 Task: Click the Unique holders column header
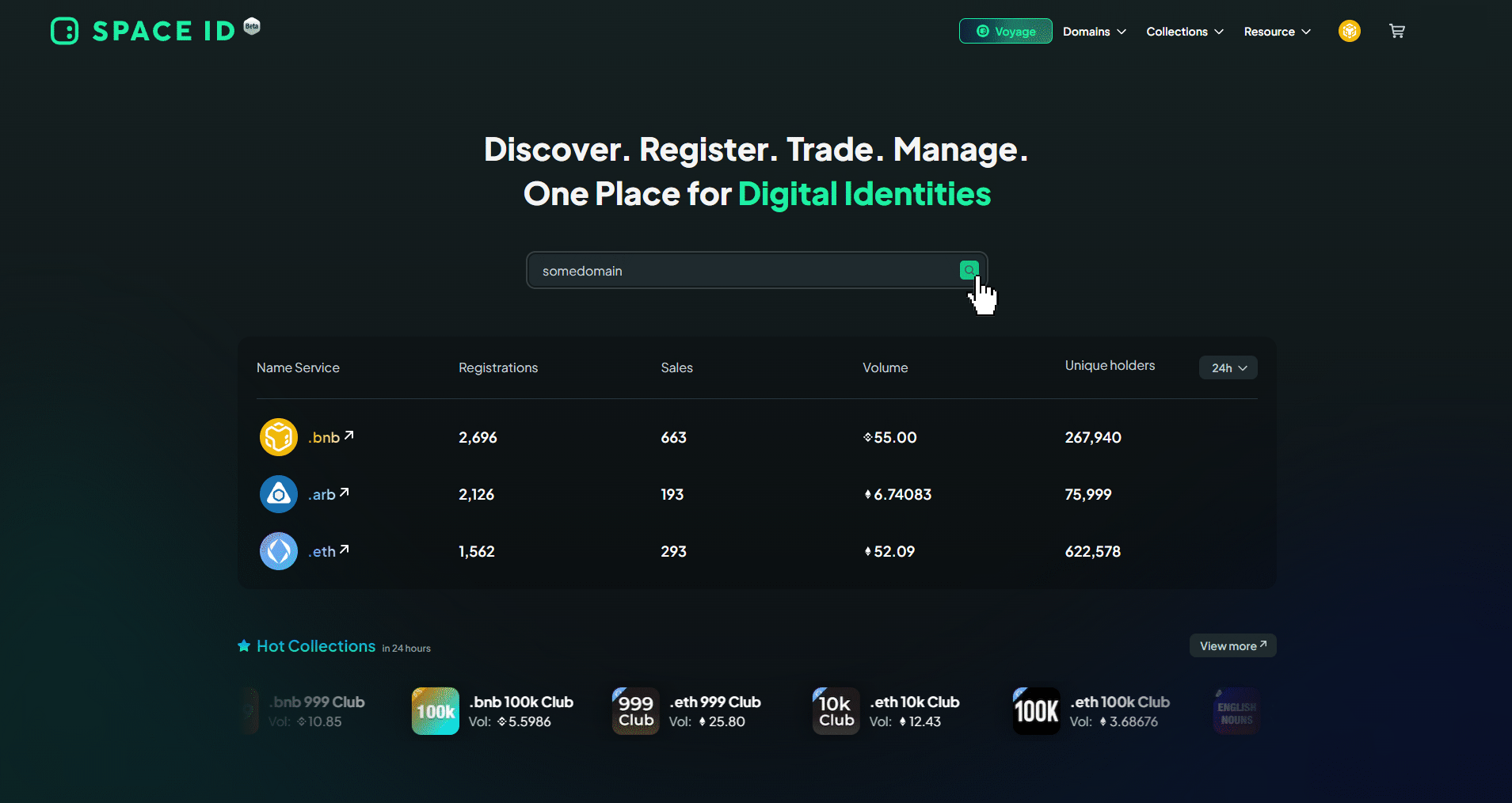point(1110,365)
